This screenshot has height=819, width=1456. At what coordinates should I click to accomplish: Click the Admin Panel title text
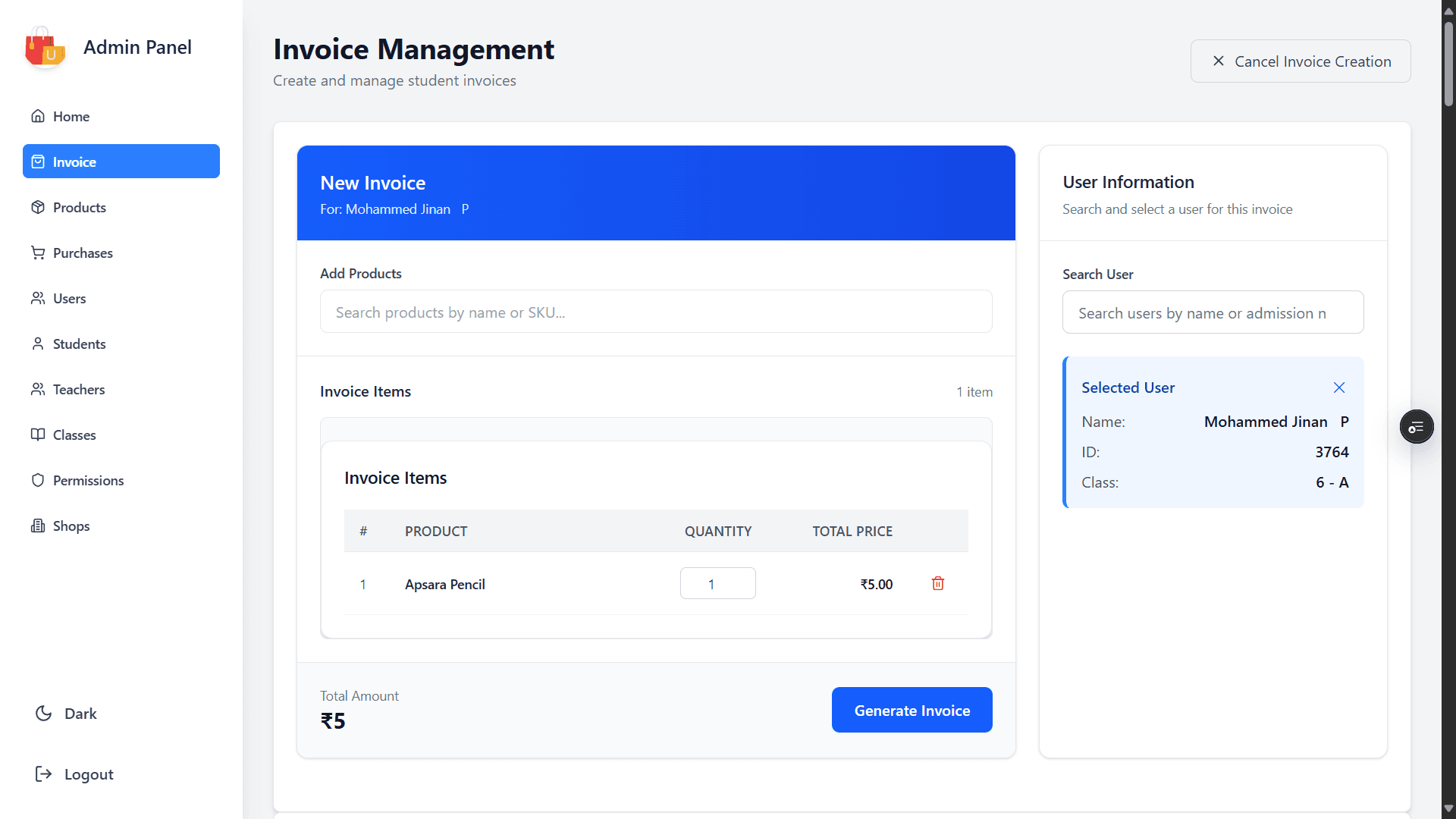[x=137, y=47]
